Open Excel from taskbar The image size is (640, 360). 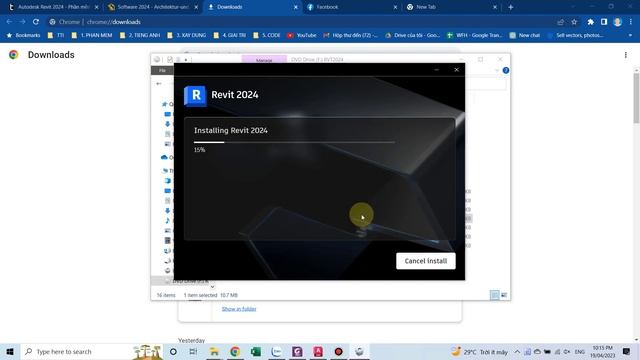(256, 351)
